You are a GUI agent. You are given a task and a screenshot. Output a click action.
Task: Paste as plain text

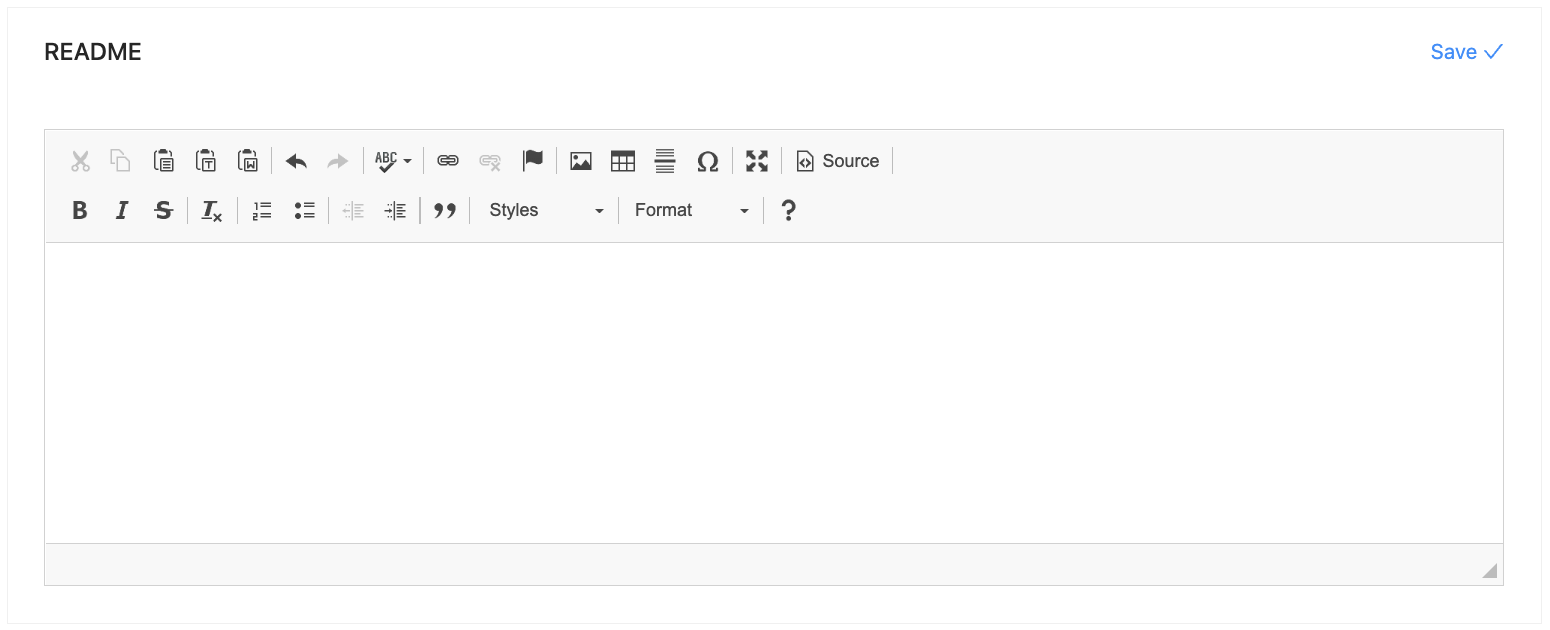tap(206, 160)
